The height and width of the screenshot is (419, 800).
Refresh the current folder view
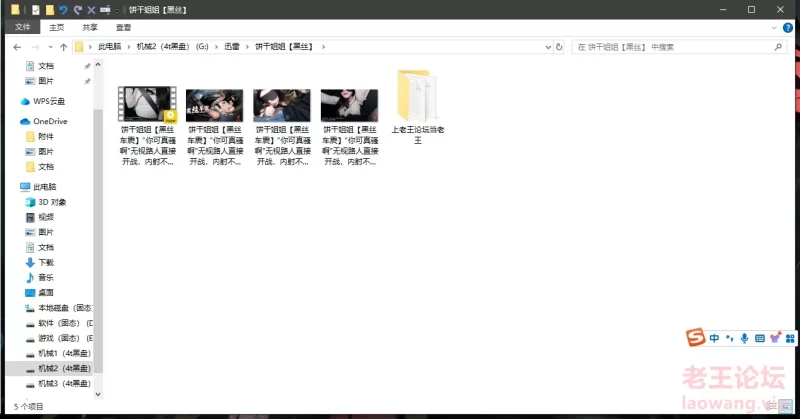pos(556,47)
